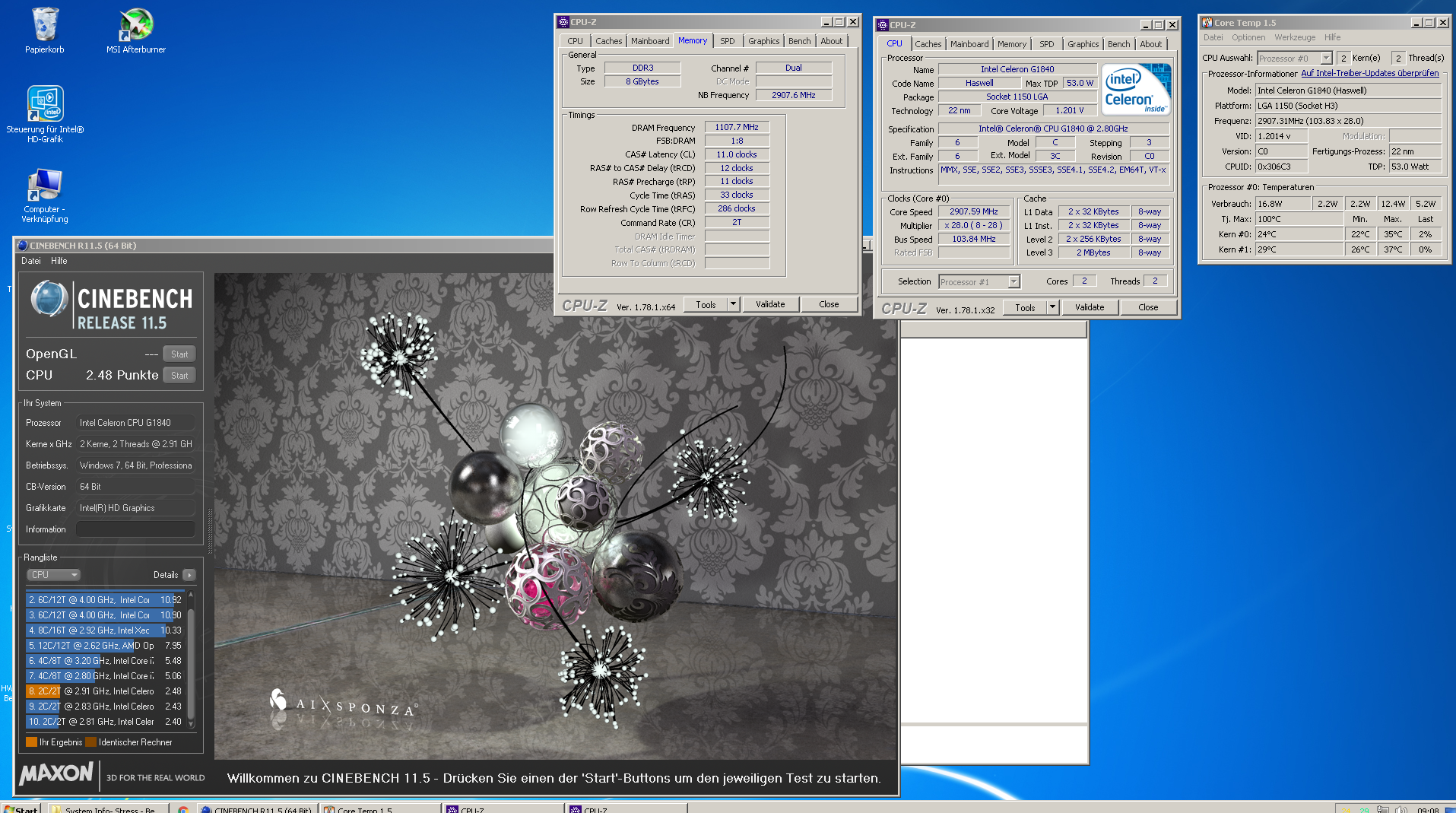This screenshot has height=813, width=1456.
Task: Click Validate in CPU-Z x32 window
Action: click(x=1090, y=307)
